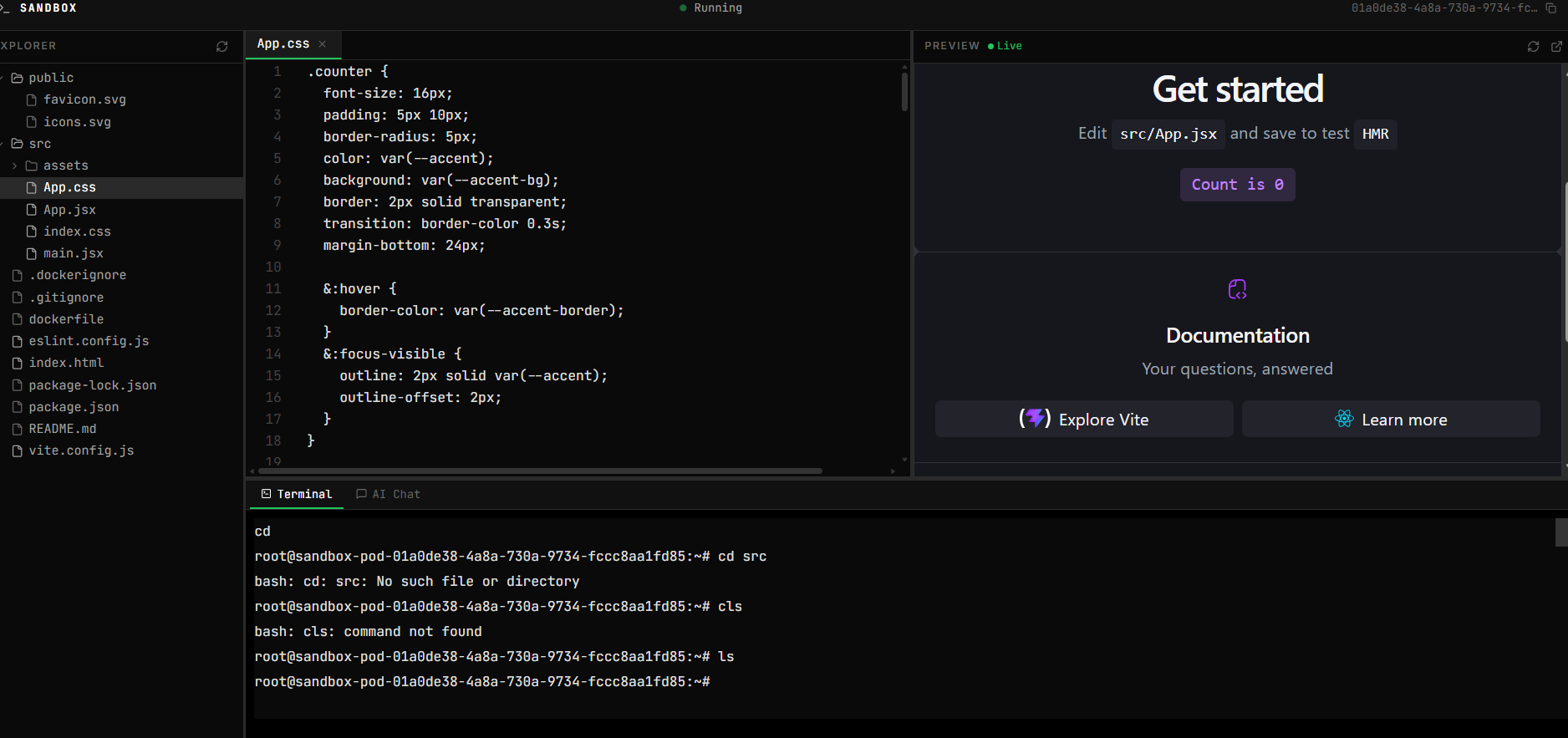The width and height of the screenshot is (1568, 738).
Task: Open index.css from the src folder
Action: 77,232
